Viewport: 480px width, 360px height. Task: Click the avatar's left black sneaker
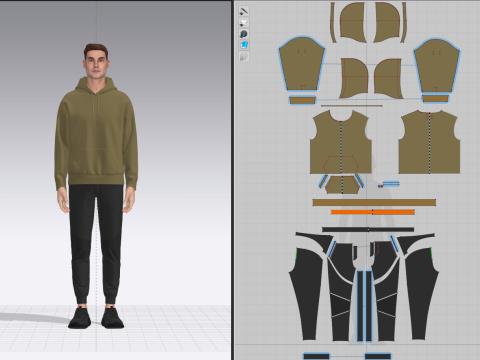coord(113,318)
